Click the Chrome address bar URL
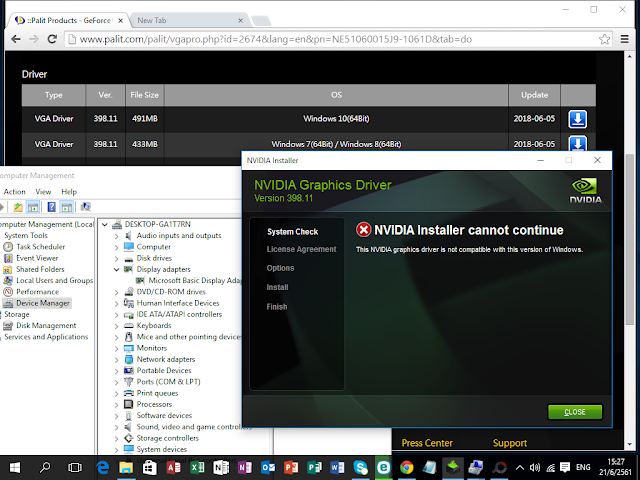The image size is (640, 480). tap(276, 39)
